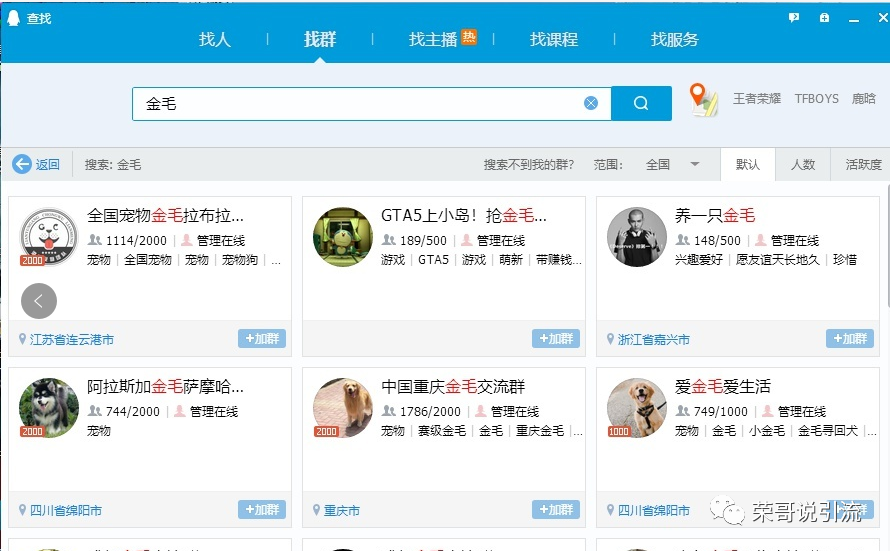Click location 江苏省连云港市
890x551 pixels.
coord(72,339)
